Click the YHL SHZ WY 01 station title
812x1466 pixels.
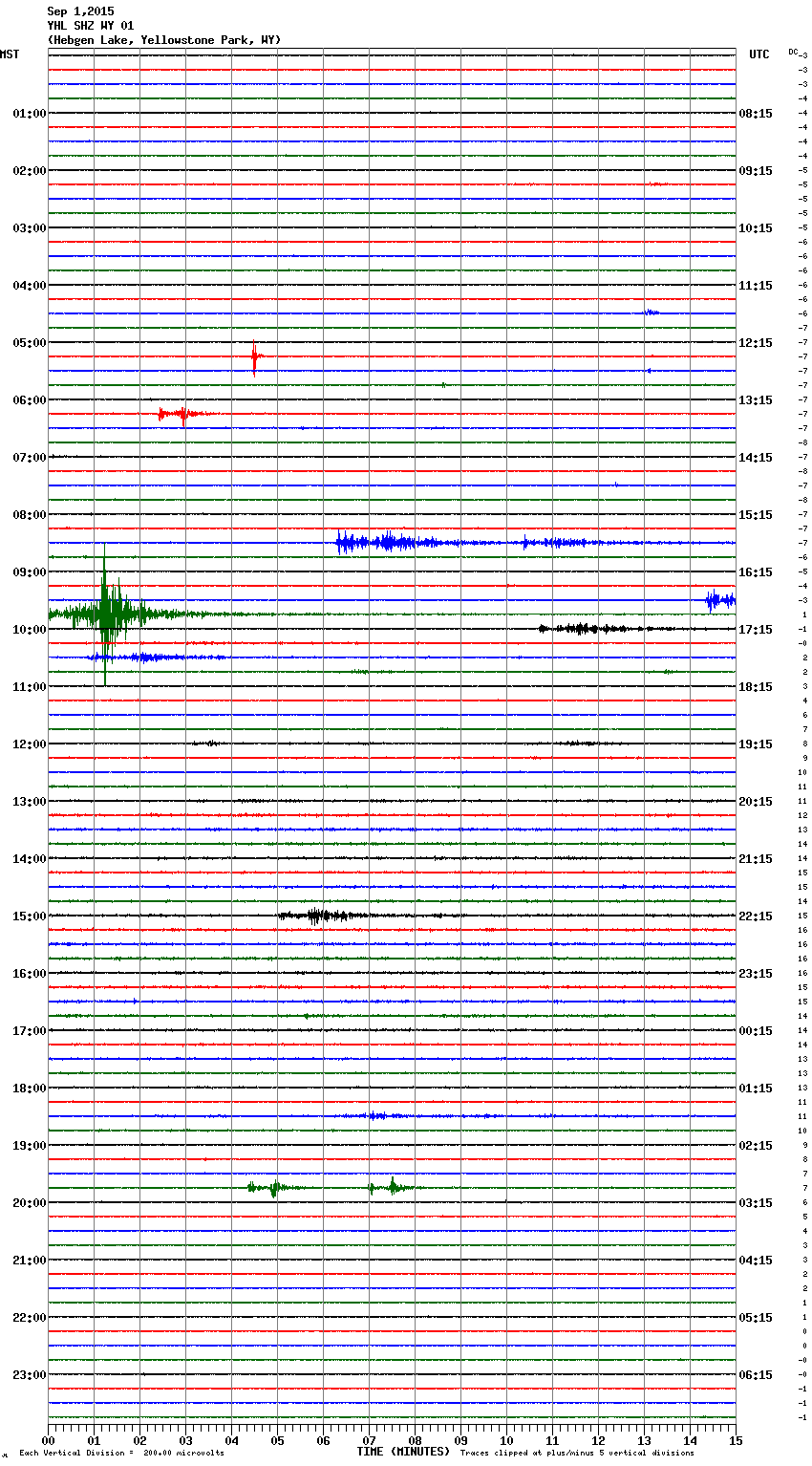pyautogui.click(x=91, y=26)
